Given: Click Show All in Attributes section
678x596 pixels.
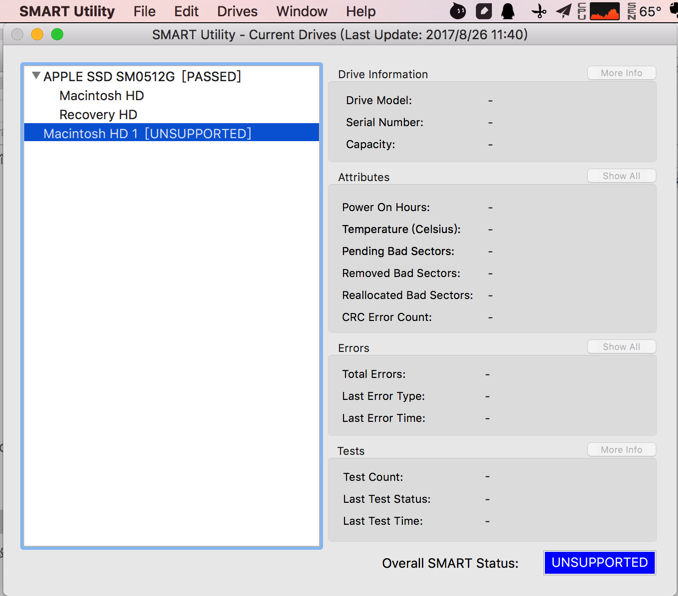Looking at the screenshot, I should tap(621, 176).
